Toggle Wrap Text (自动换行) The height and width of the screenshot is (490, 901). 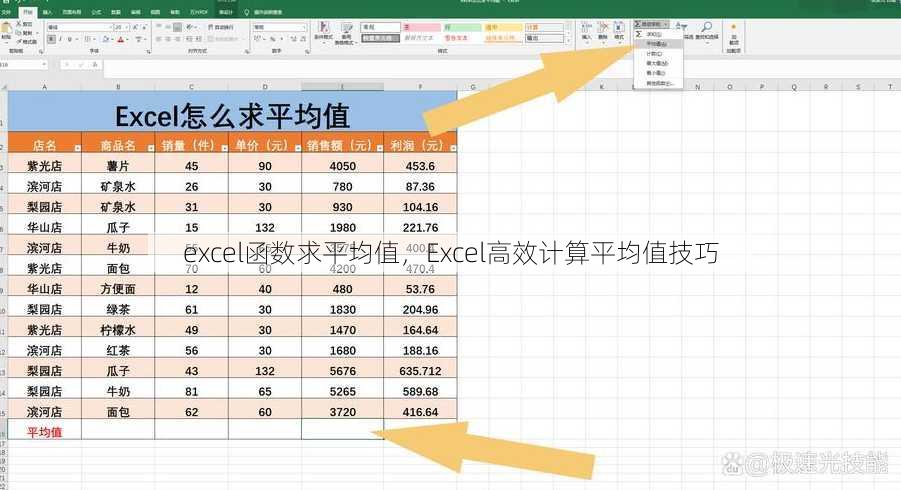221,27
